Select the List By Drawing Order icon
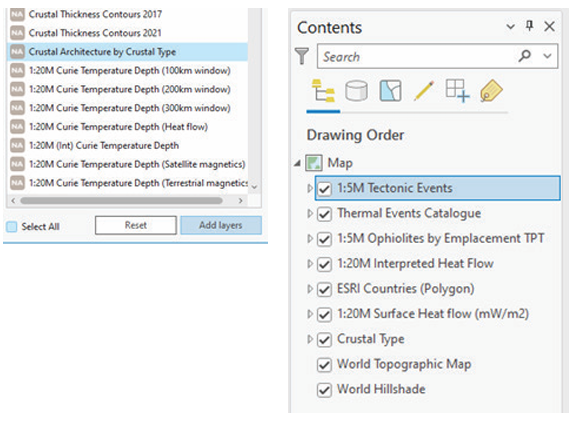 click(323, 91)
